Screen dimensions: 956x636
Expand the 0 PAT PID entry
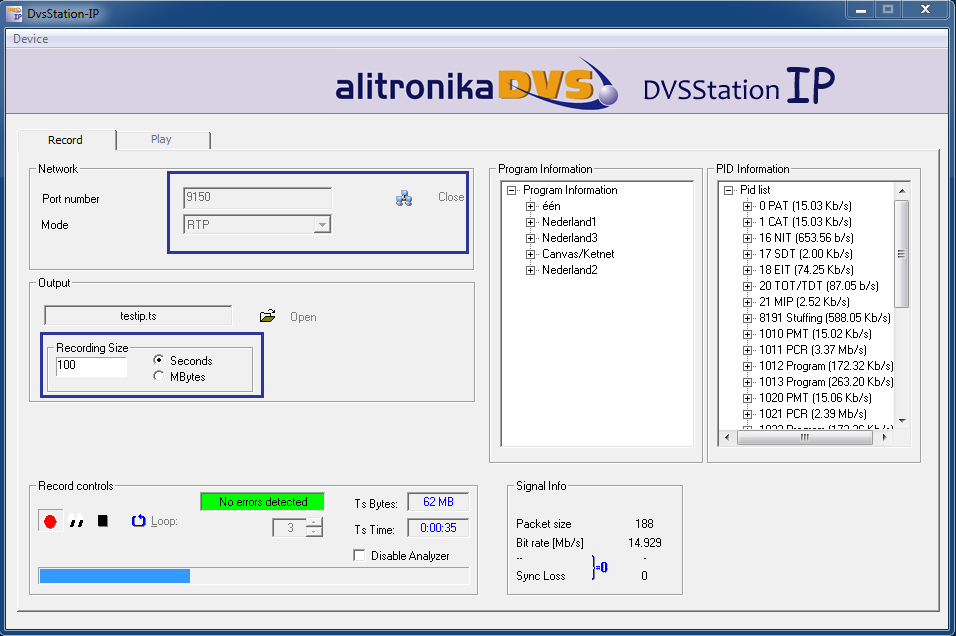click(x=748, y=206)
